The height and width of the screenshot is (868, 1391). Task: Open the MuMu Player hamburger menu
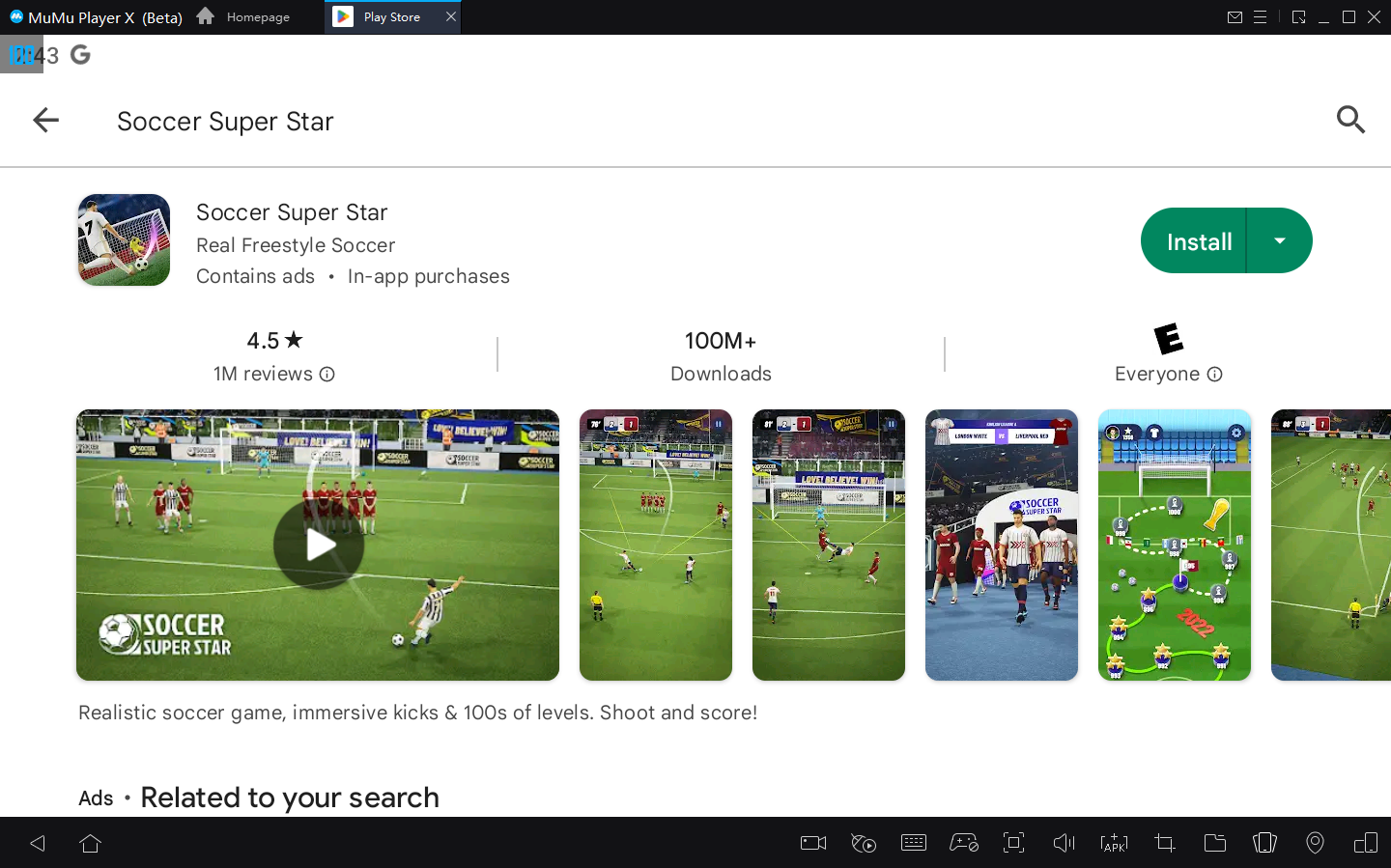(1261, 16)
